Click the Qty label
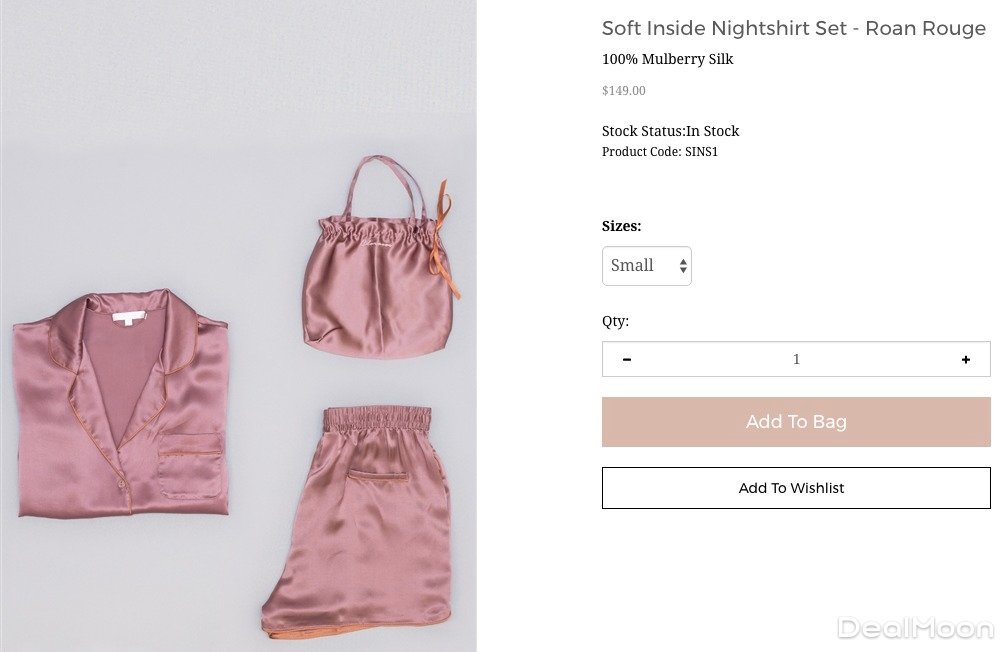 coord(615,321)
